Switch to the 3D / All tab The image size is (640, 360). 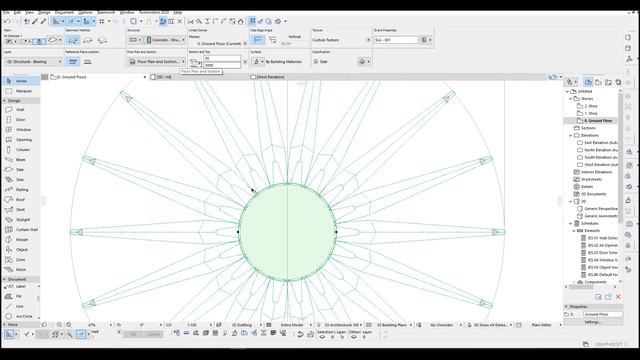198,77
